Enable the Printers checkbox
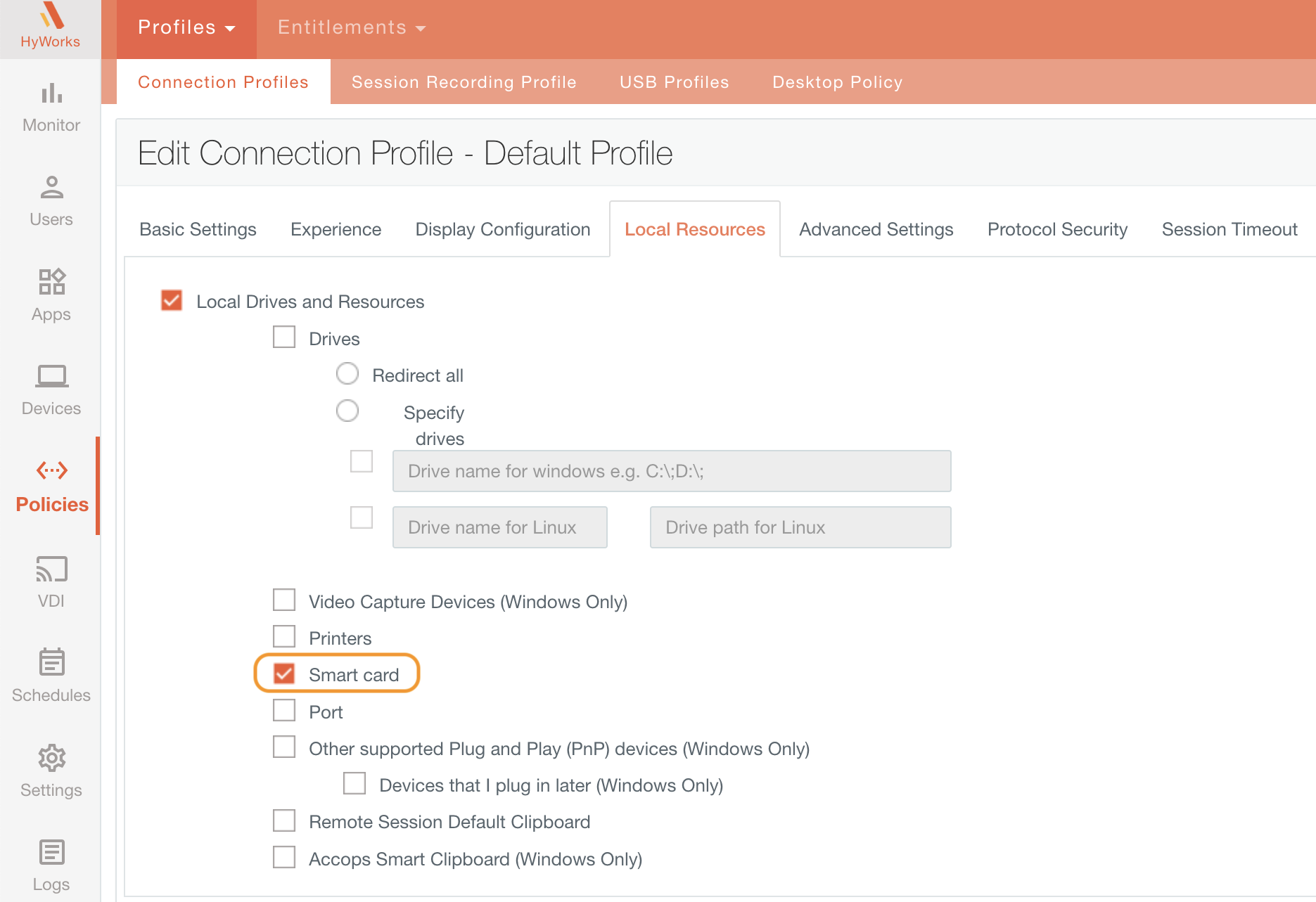The height and width of the screenshot is (902, 1316). coord(284,637)
